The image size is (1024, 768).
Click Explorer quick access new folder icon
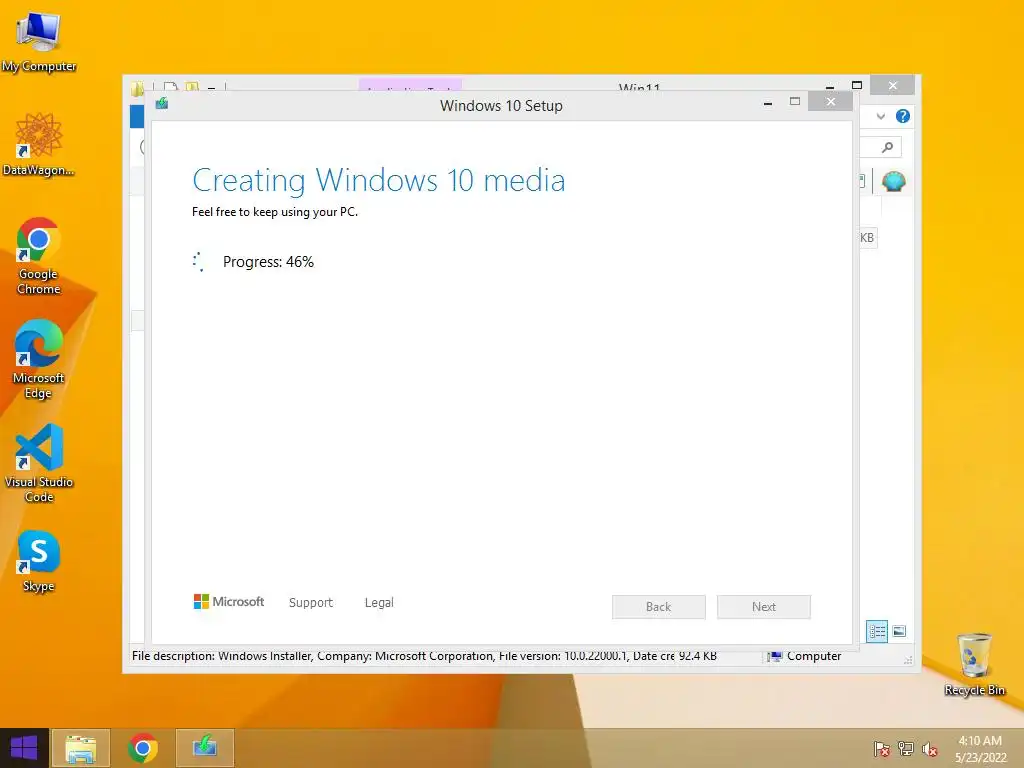click(192, 88)
